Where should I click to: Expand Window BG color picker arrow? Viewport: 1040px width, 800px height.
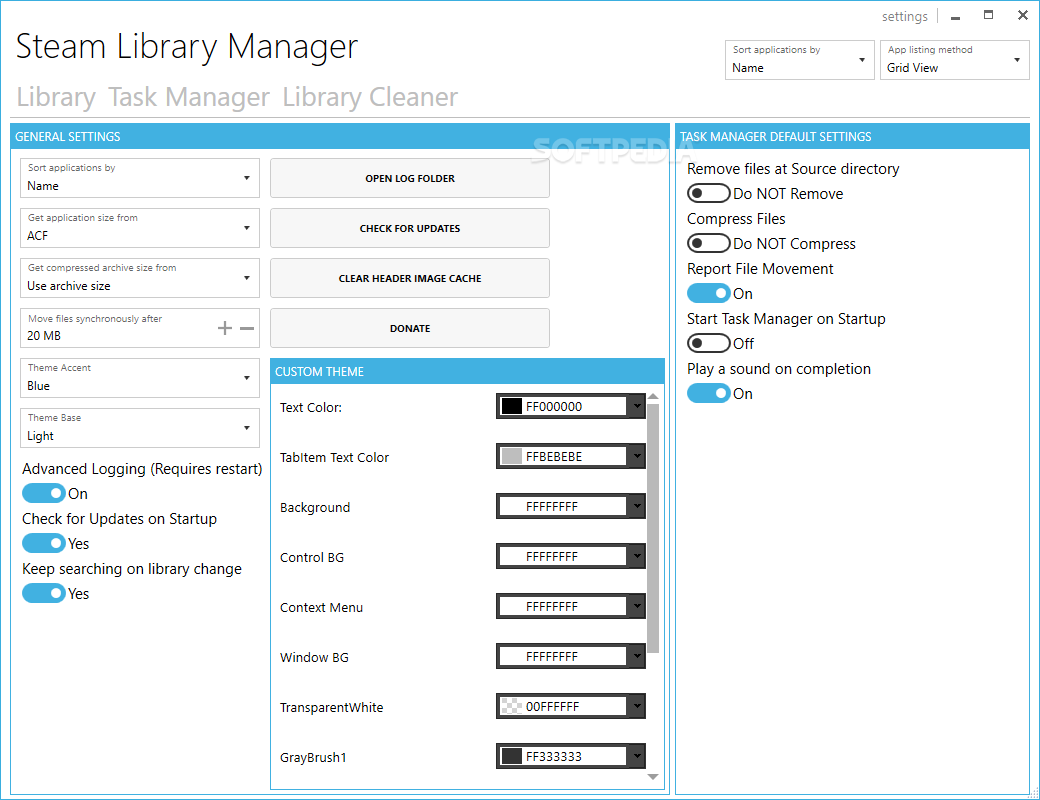pos(637,656)
